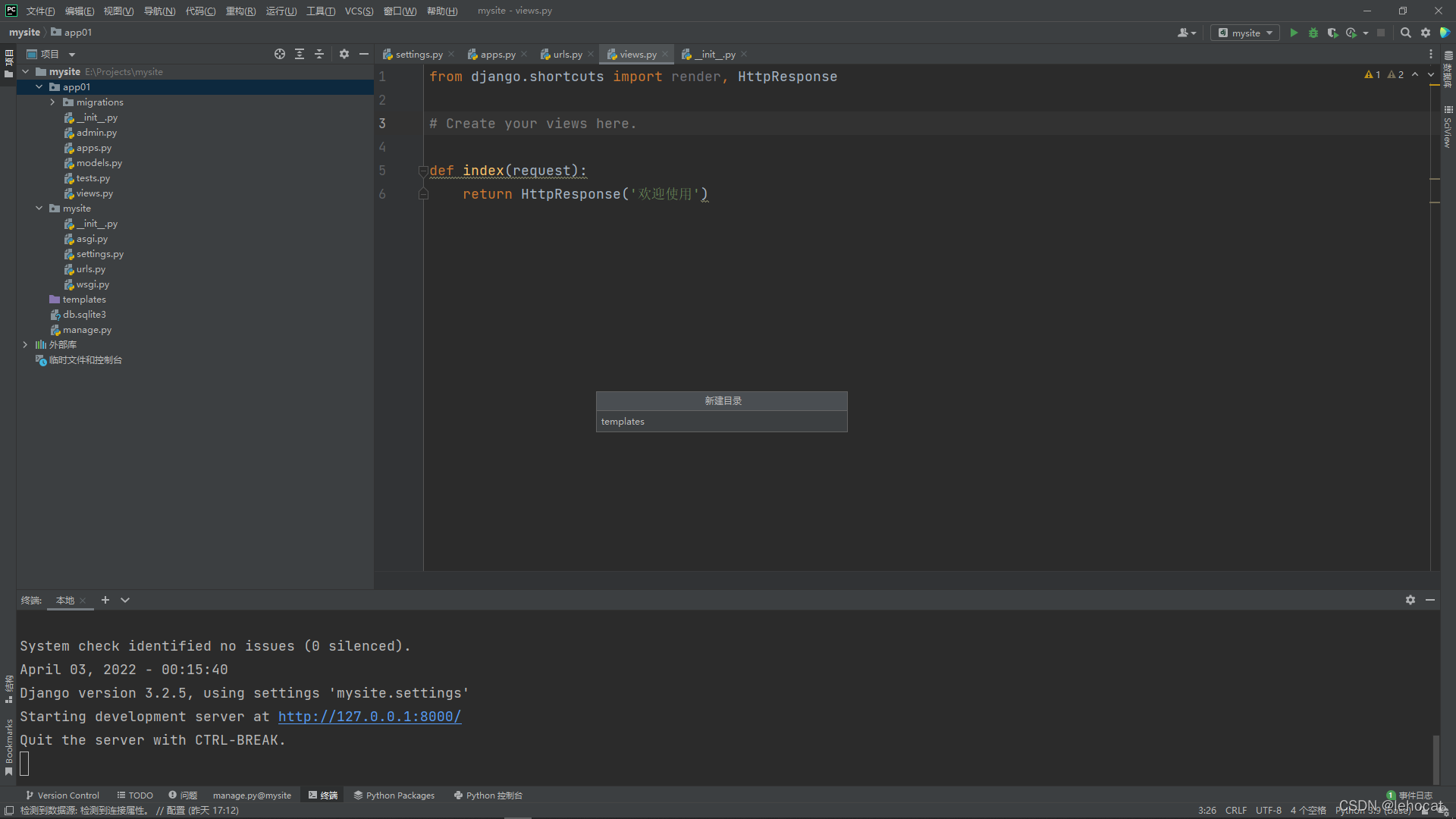The height and width of the screenshot is (819, 1456).
Task: Open terminal panel settings gear
Action: point(1410,600)
